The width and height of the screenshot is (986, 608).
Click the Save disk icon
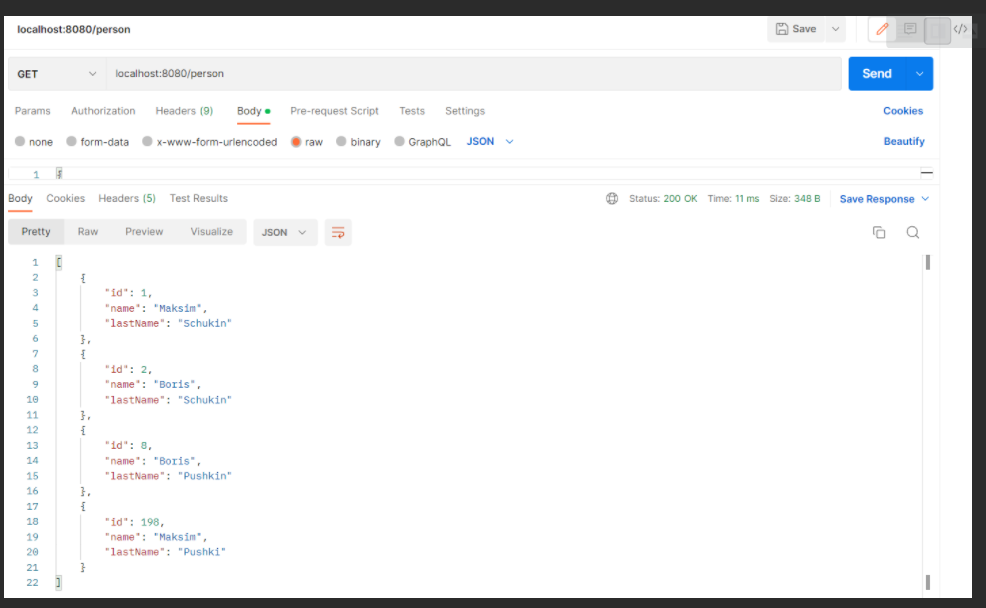pos(798,29)
